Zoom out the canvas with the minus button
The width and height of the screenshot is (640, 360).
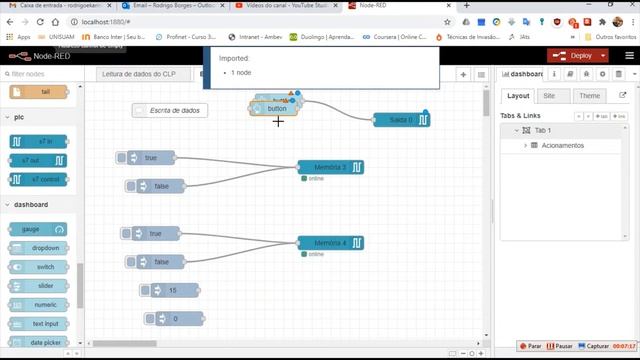click(x=463, y=353)
